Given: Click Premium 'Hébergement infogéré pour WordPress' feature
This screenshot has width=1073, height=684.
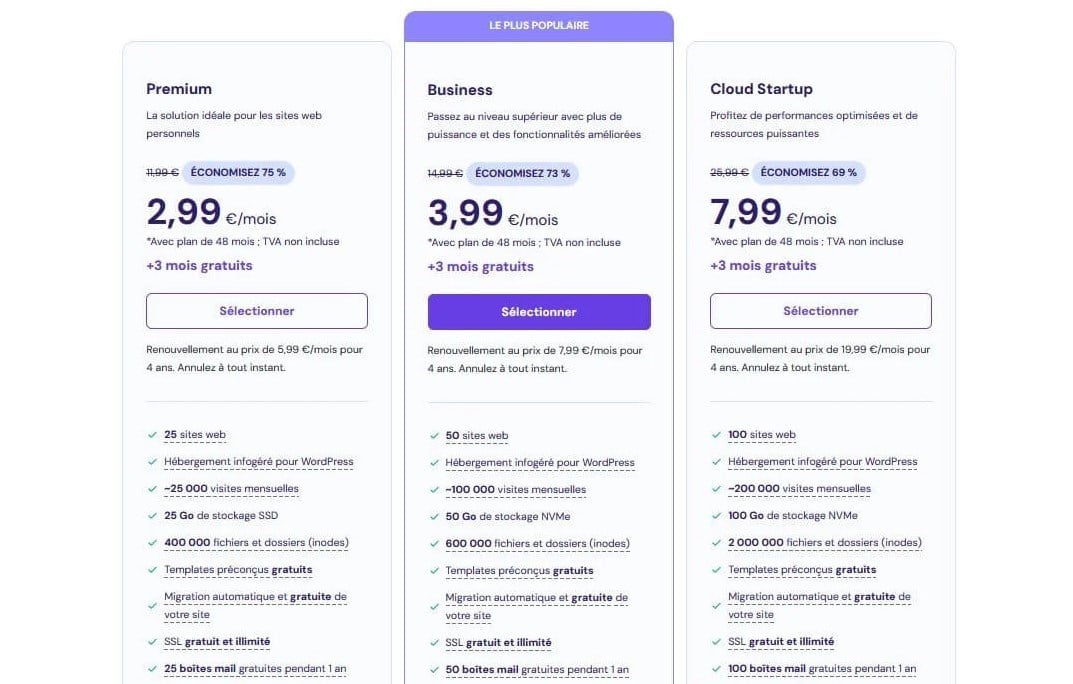Looking at the screenshot, I should 259,462.
